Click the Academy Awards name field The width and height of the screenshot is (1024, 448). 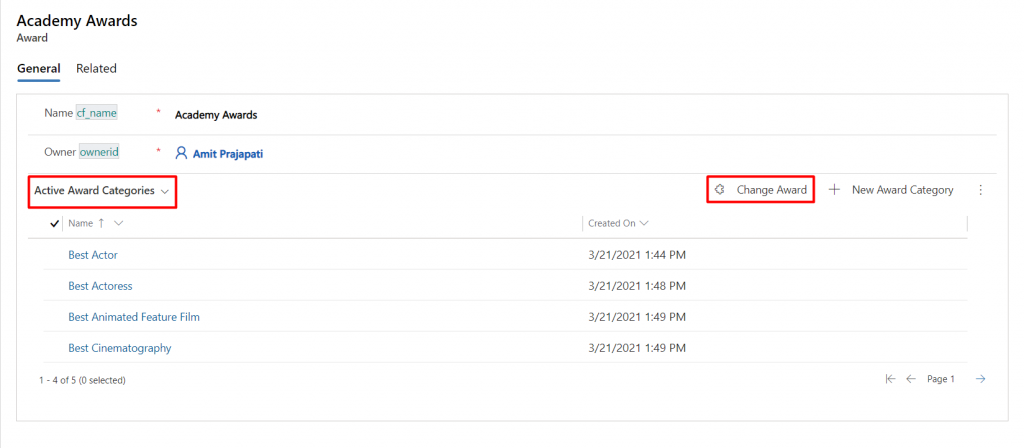(216, 115)
